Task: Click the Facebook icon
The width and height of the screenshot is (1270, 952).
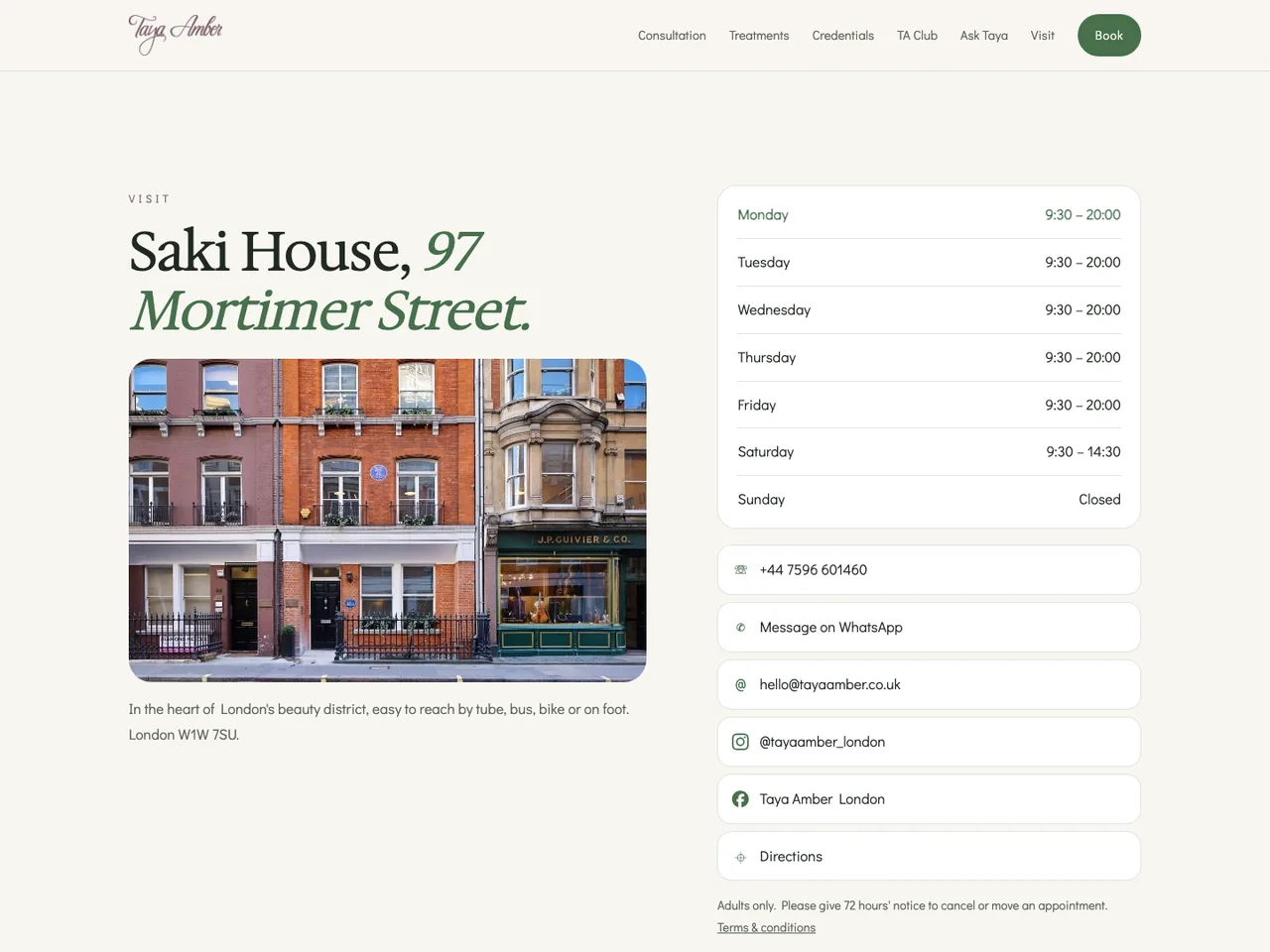Action: (740, 799)
